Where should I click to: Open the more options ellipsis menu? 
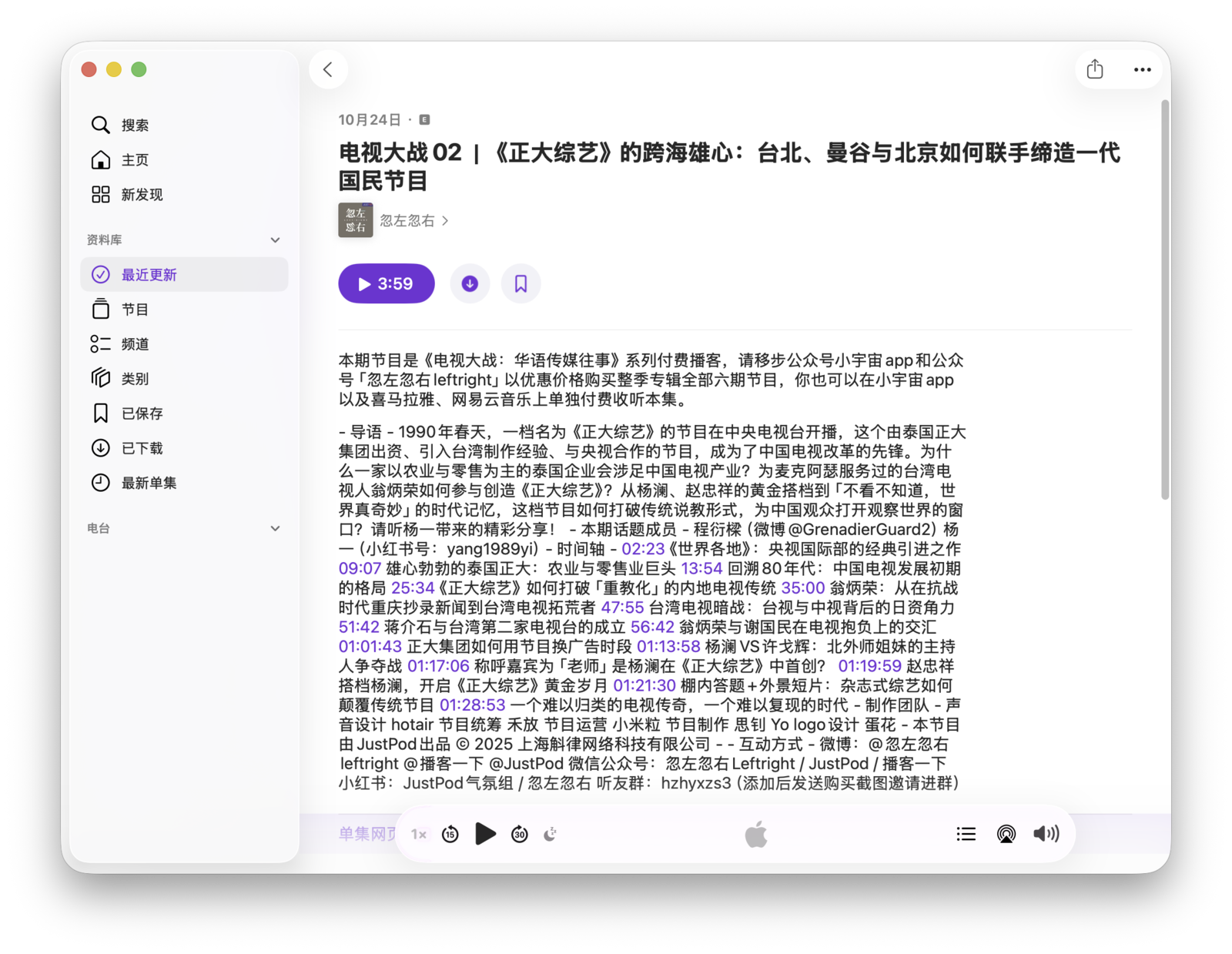tap(1142, 69)
